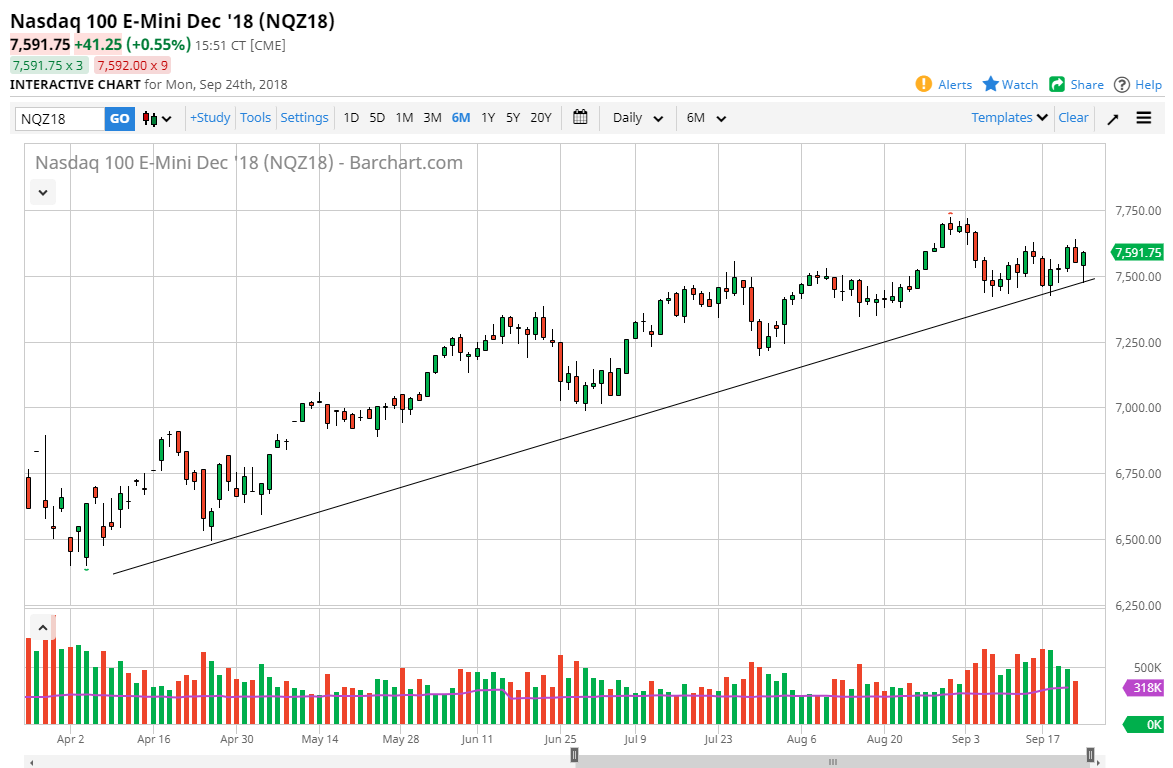Open the candlestick chart type selector
The image size is (1173, 768).
tap(157, 119)
